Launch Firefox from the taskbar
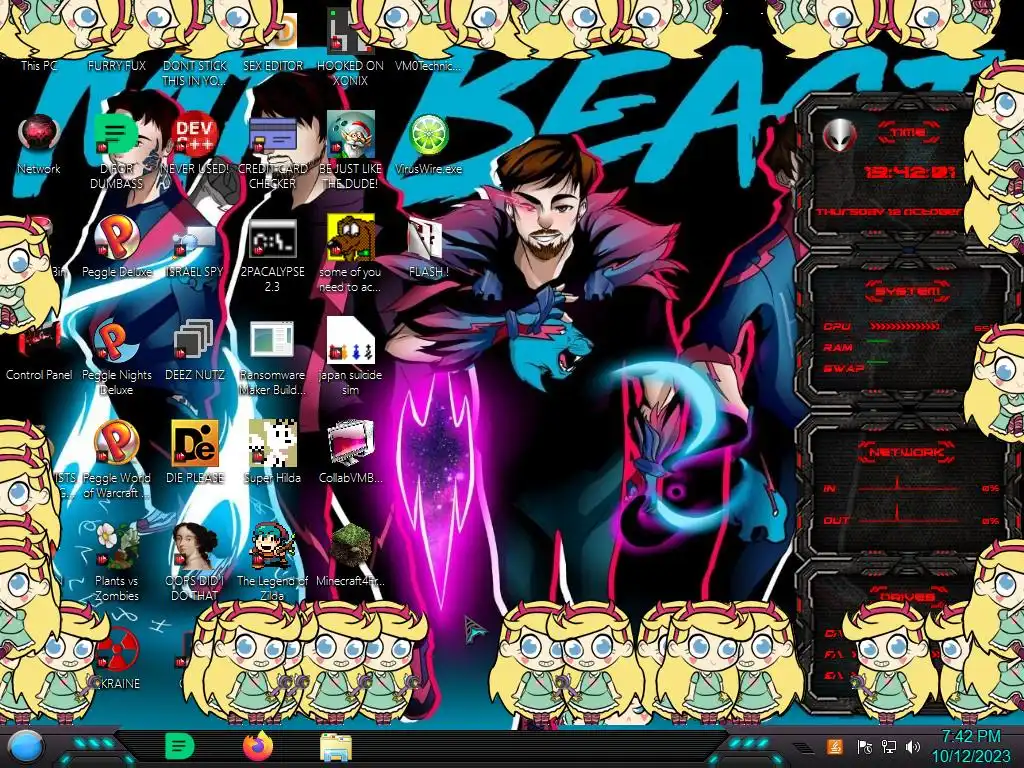The image size is (1024, 768). click(258, 746)
